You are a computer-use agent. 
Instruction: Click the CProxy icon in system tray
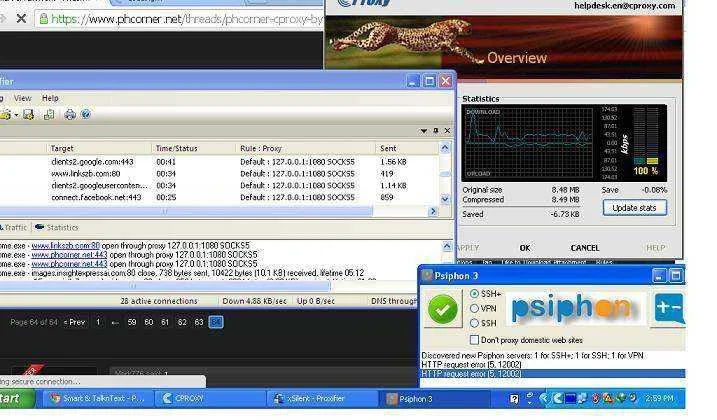(x=558, y=398)
